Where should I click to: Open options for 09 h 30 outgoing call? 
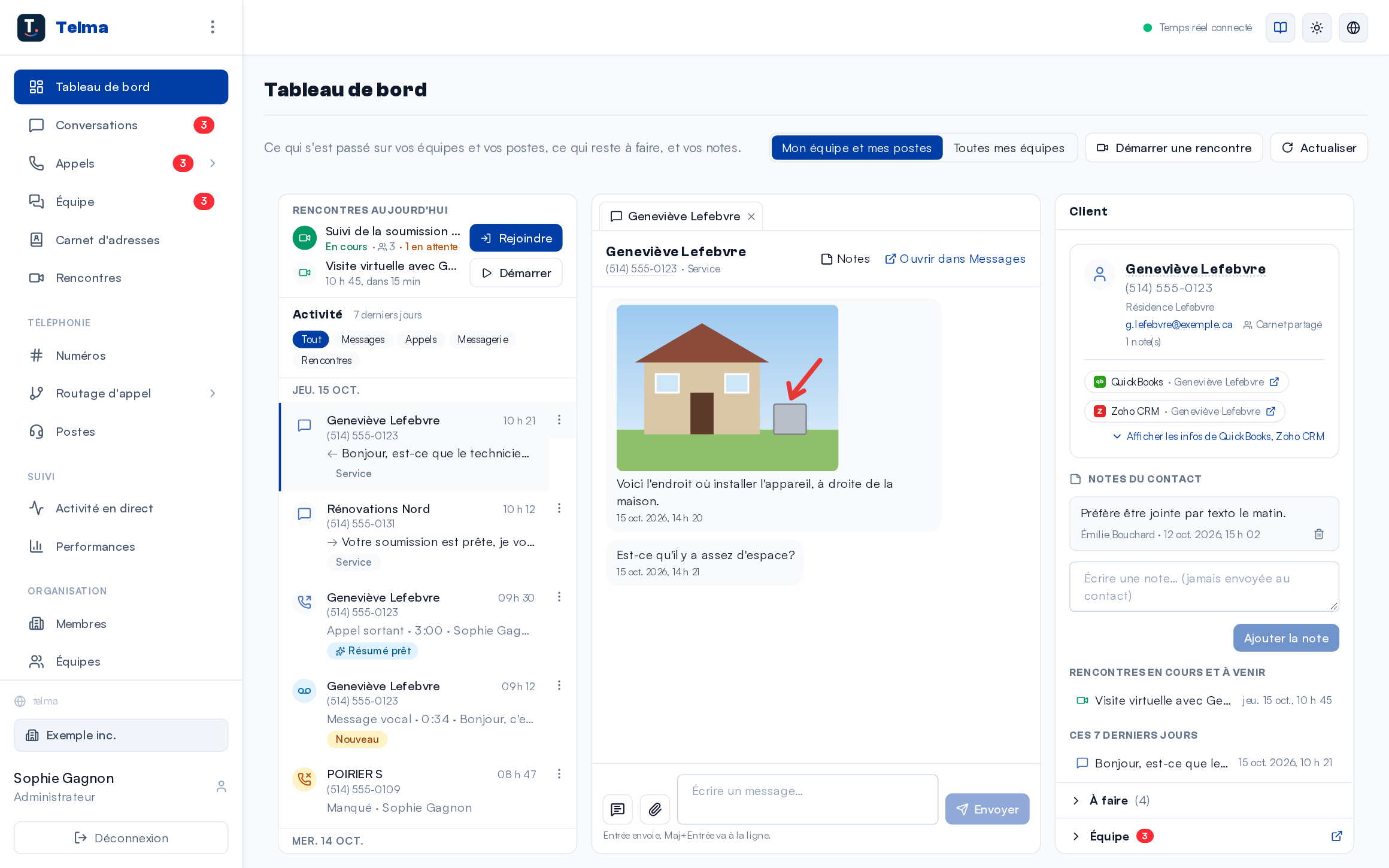559,597
